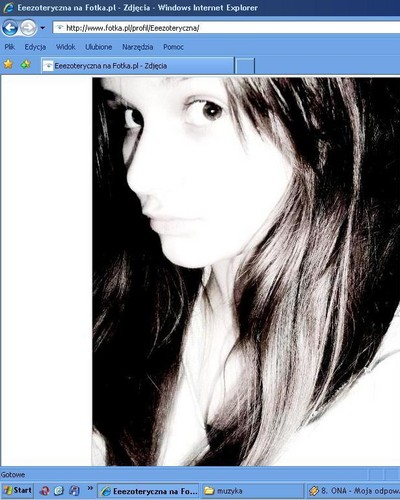The image size is (400, 500).
Task: Click the Back navigation arrow button
Action: [10, 28]
